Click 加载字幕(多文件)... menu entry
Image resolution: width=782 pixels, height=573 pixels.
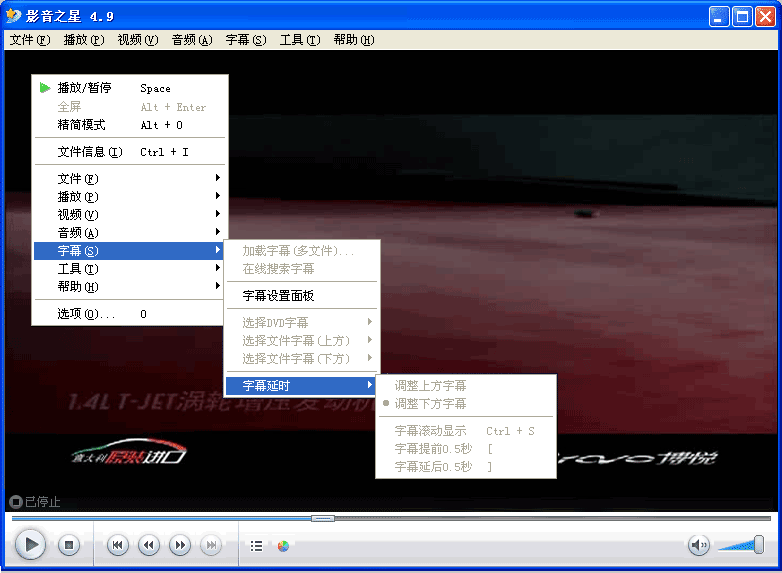pos(302,250)
